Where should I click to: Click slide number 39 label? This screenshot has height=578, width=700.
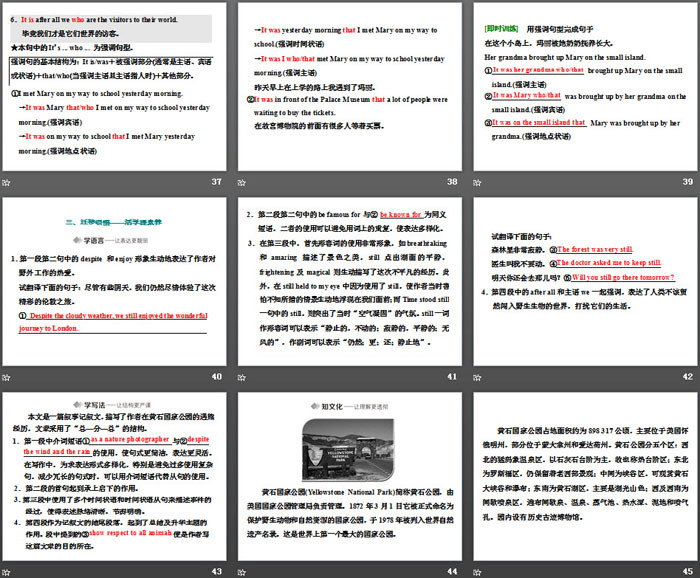(688, 182)
